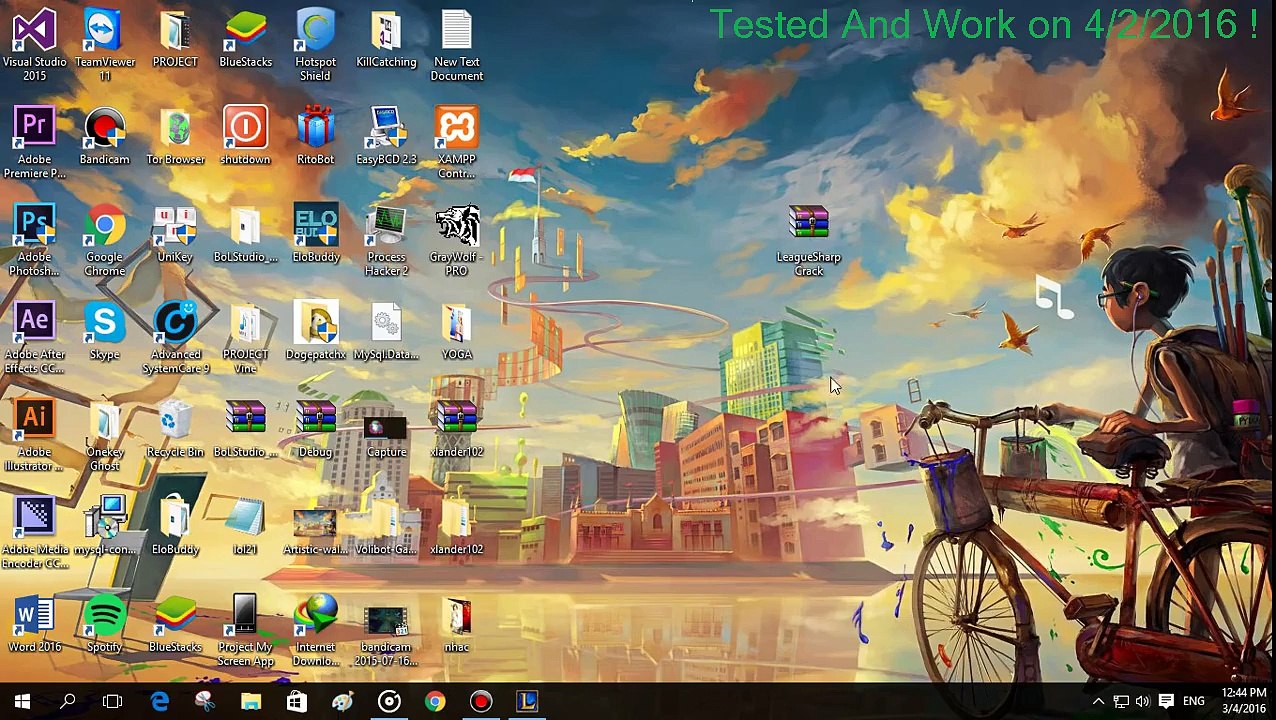Open the volume control in tray

click(1143, 702)
